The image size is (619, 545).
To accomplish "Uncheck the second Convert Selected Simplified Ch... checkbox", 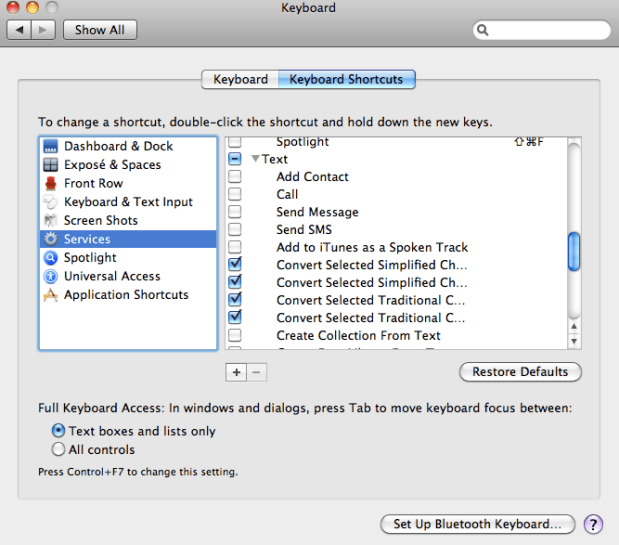I will click(235, 282).
